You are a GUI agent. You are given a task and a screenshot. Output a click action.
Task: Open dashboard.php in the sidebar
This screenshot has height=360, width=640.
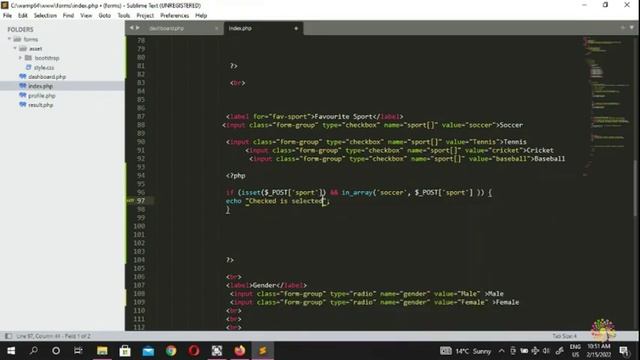pyautogui.click(x=47, y=77)
